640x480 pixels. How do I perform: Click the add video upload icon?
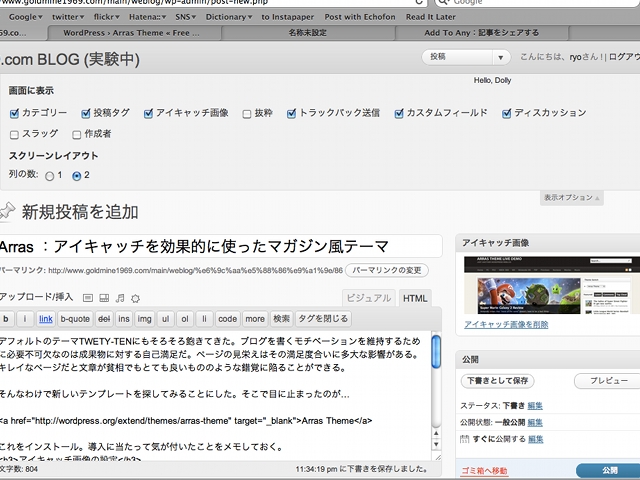[104, 298]
